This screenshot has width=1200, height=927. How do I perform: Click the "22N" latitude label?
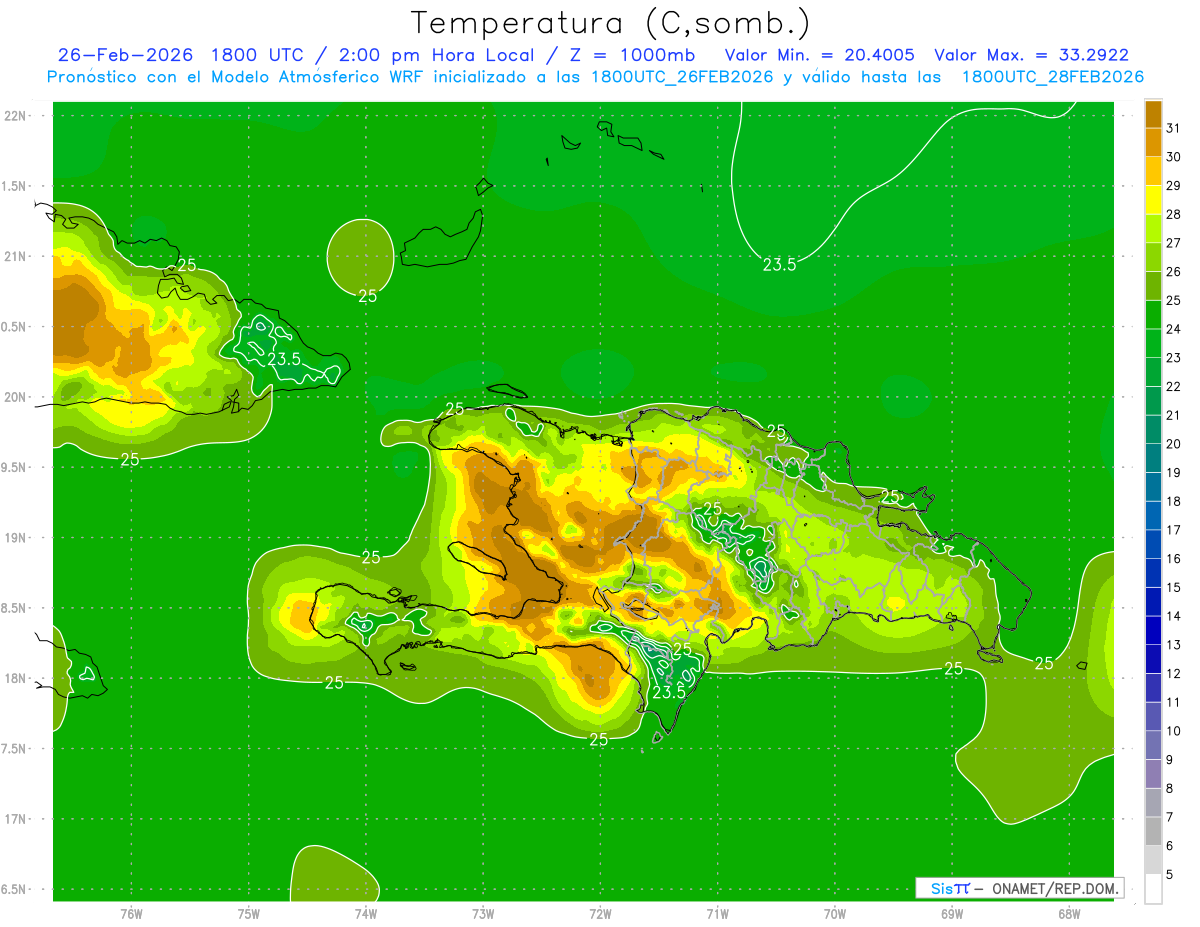pyautogui.click(x=15, y=116)
